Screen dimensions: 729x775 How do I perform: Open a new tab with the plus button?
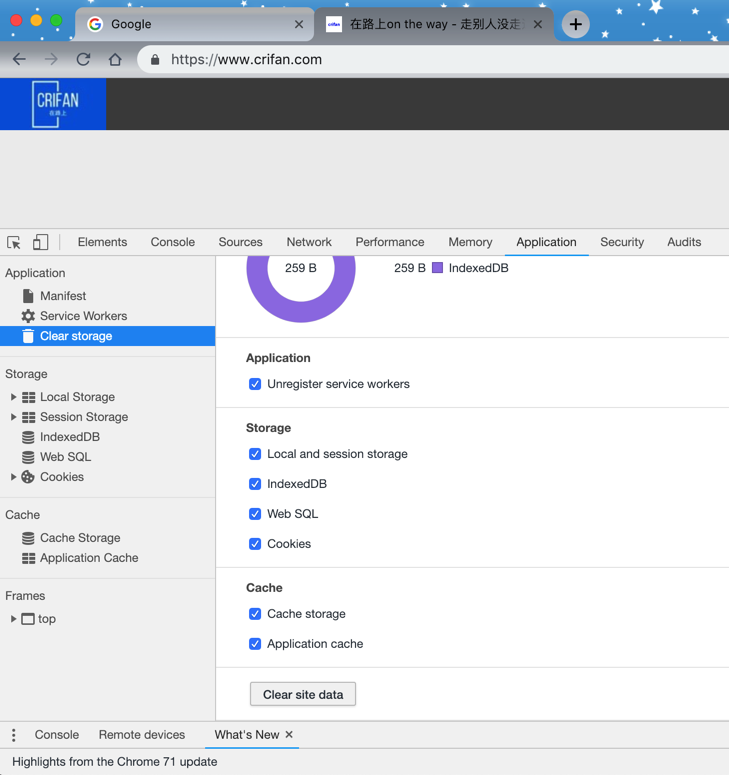tap(575, 24)
